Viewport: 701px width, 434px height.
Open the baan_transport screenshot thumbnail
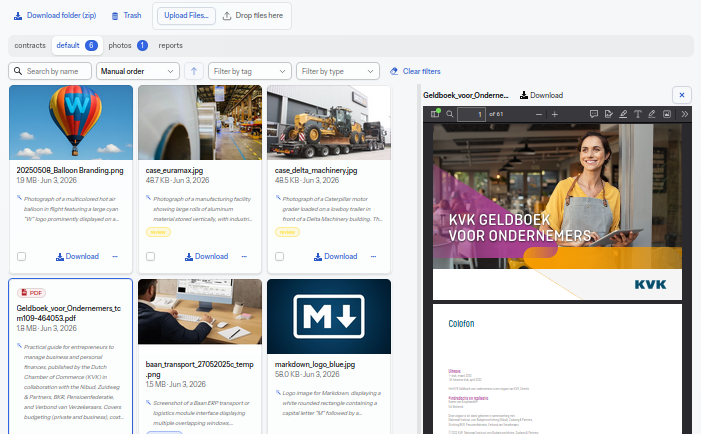200,312
